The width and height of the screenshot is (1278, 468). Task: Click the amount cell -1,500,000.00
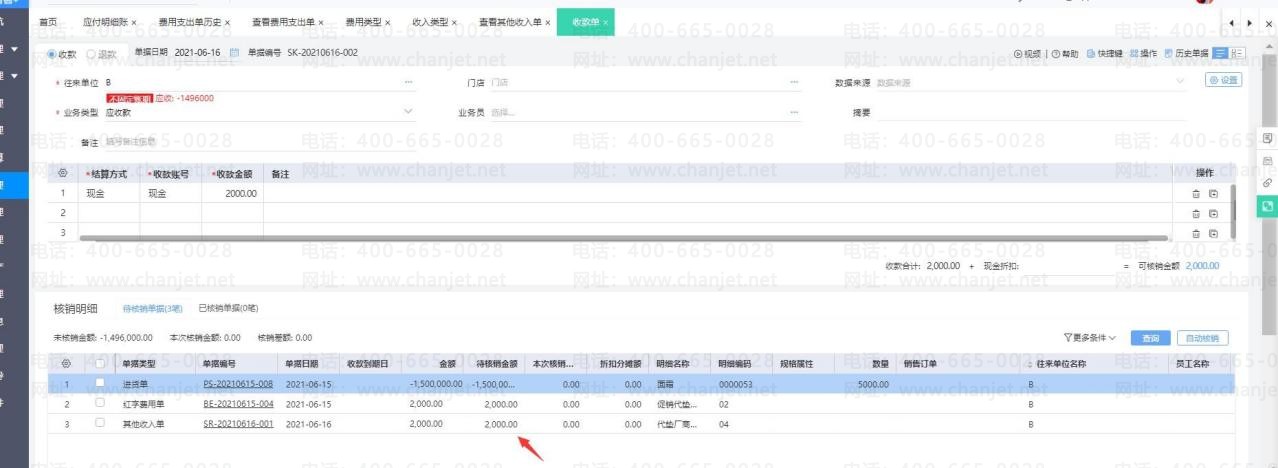435,382
